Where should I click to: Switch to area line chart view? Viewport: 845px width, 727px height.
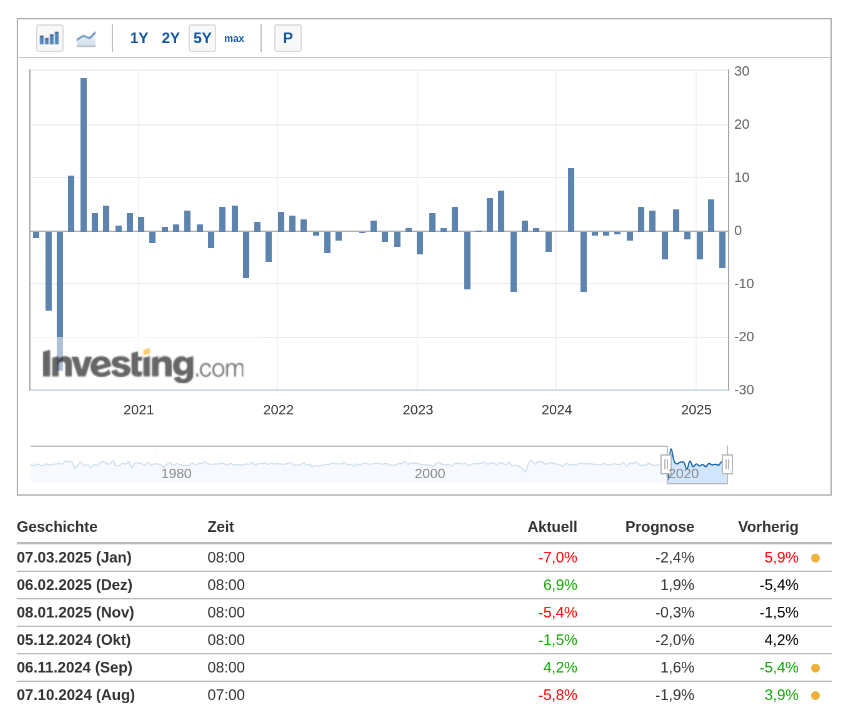pyautogui.click(x=86, y=39)
